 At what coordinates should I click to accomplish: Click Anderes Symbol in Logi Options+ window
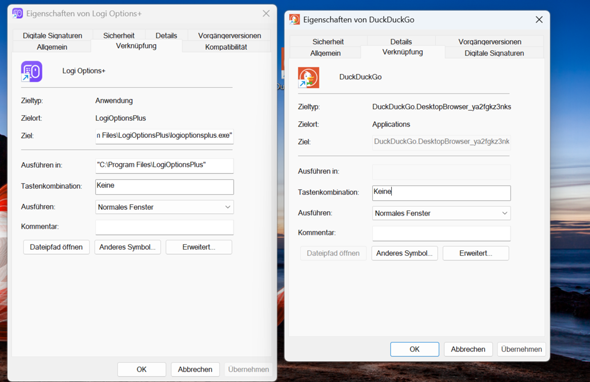(128, 247)
